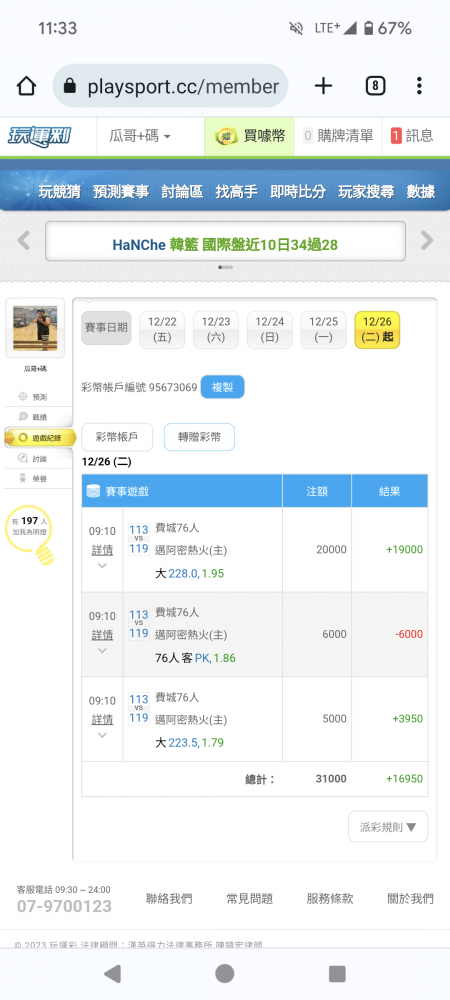Open the 聯絡我們 footer link
This screenshot has width=450, height=1000.
coord(169,899)
